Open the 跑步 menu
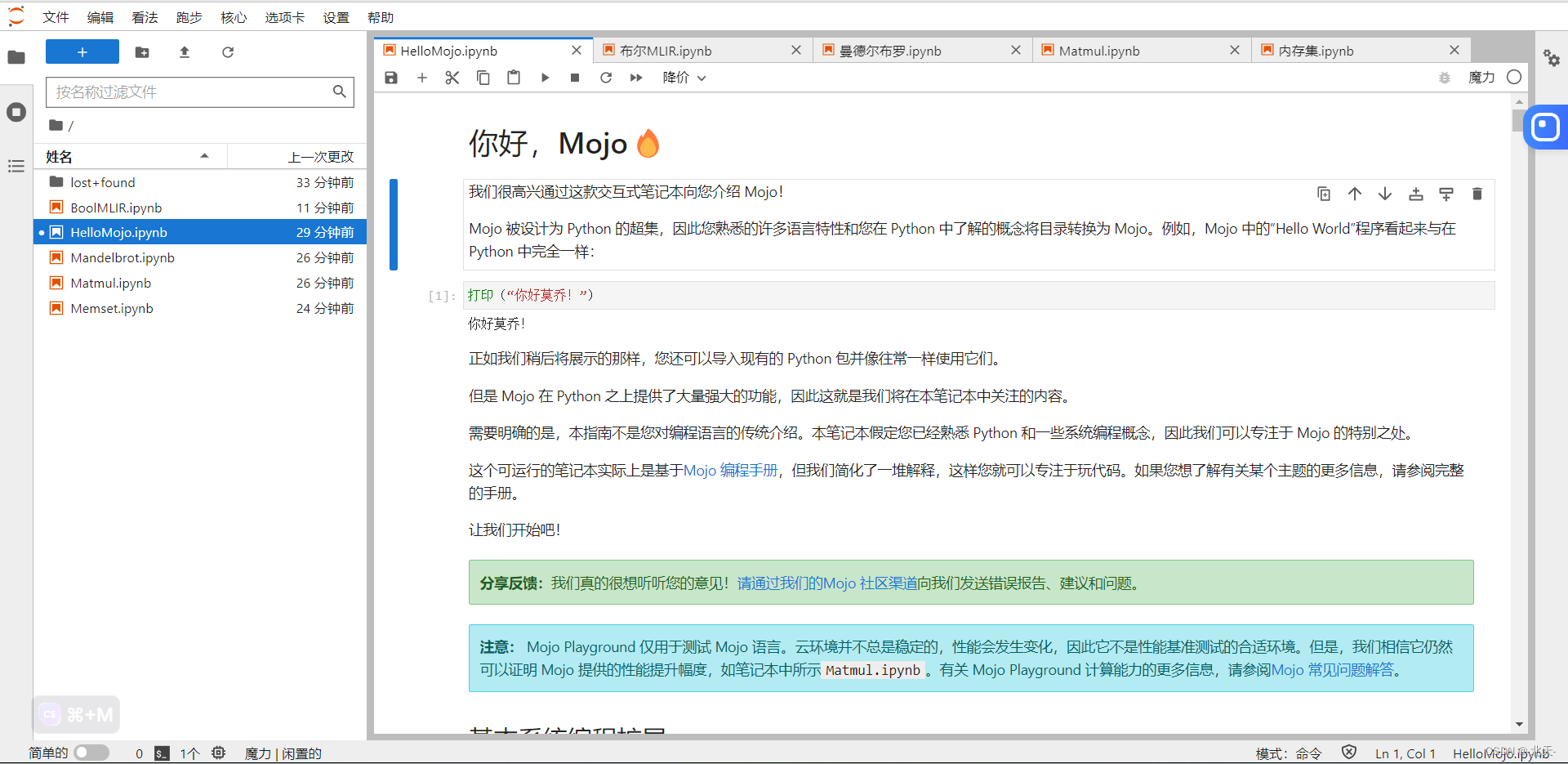 click(x=189, y=17)
